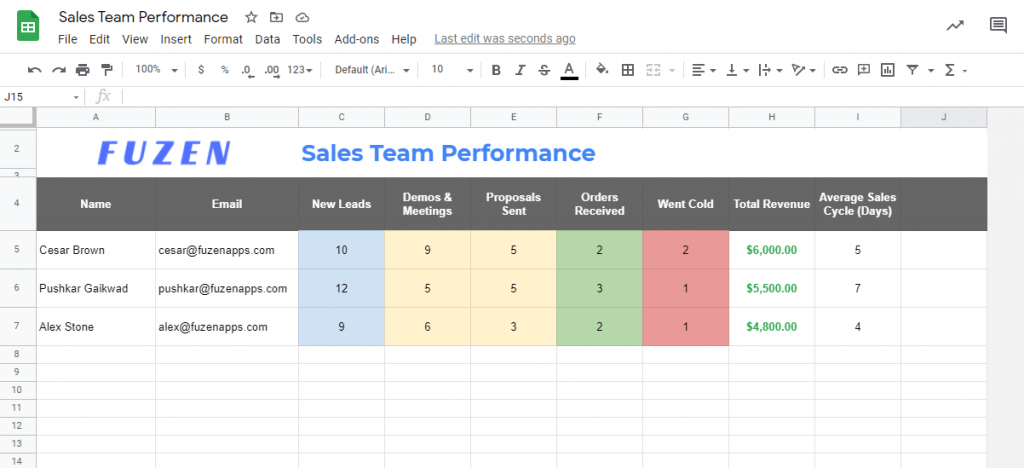Viewport: 1024px width, 468px height.
Task: Click the Print icon
Action: pos(82,70)
